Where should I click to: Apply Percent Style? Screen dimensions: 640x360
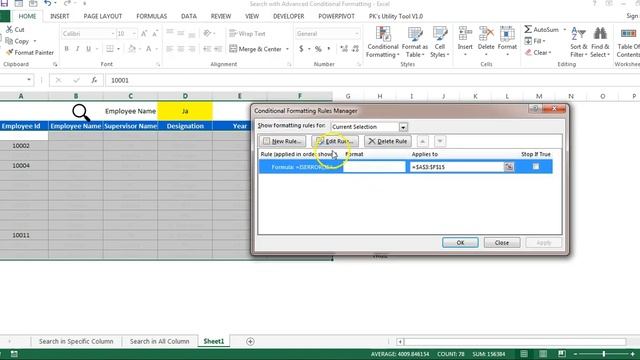tap(318, 49)
